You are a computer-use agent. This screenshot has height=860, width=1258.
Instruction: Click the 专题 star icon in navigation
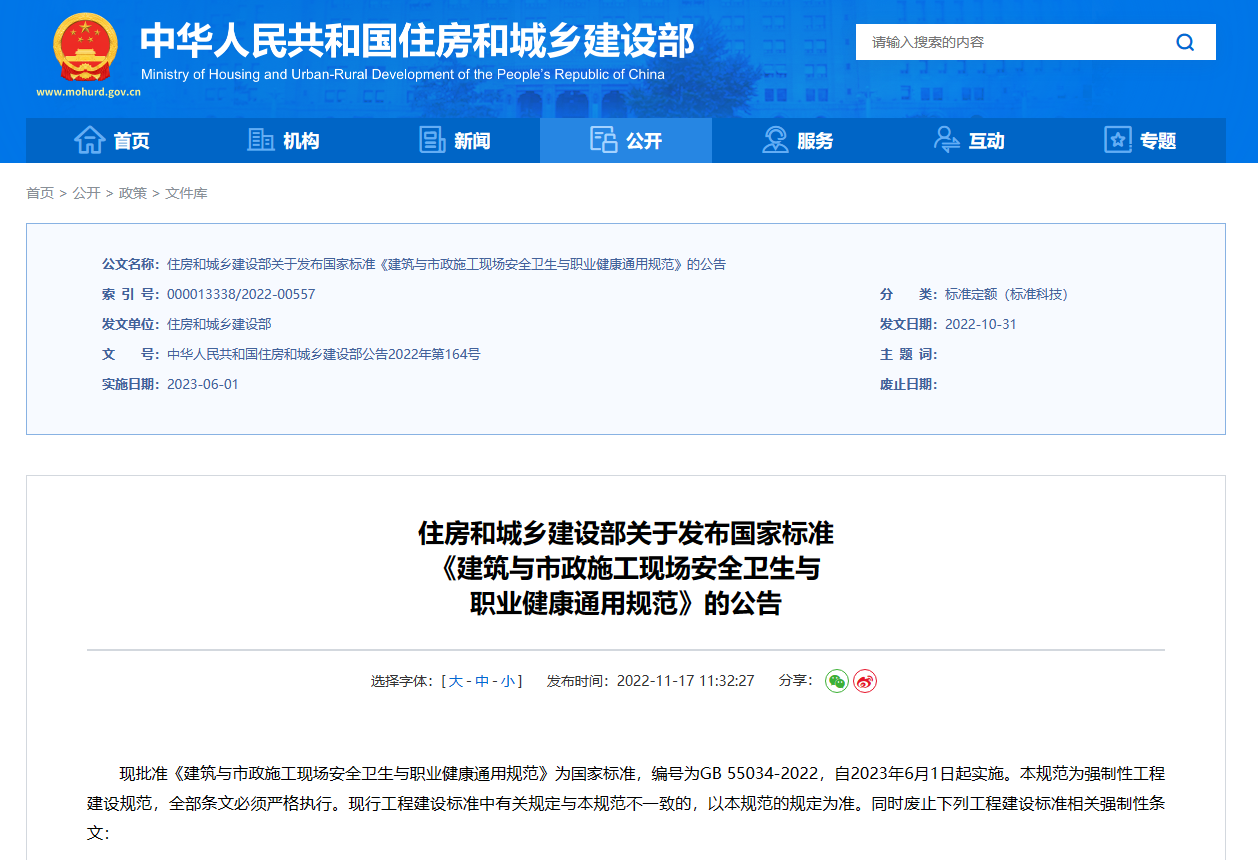point(1117,140)
